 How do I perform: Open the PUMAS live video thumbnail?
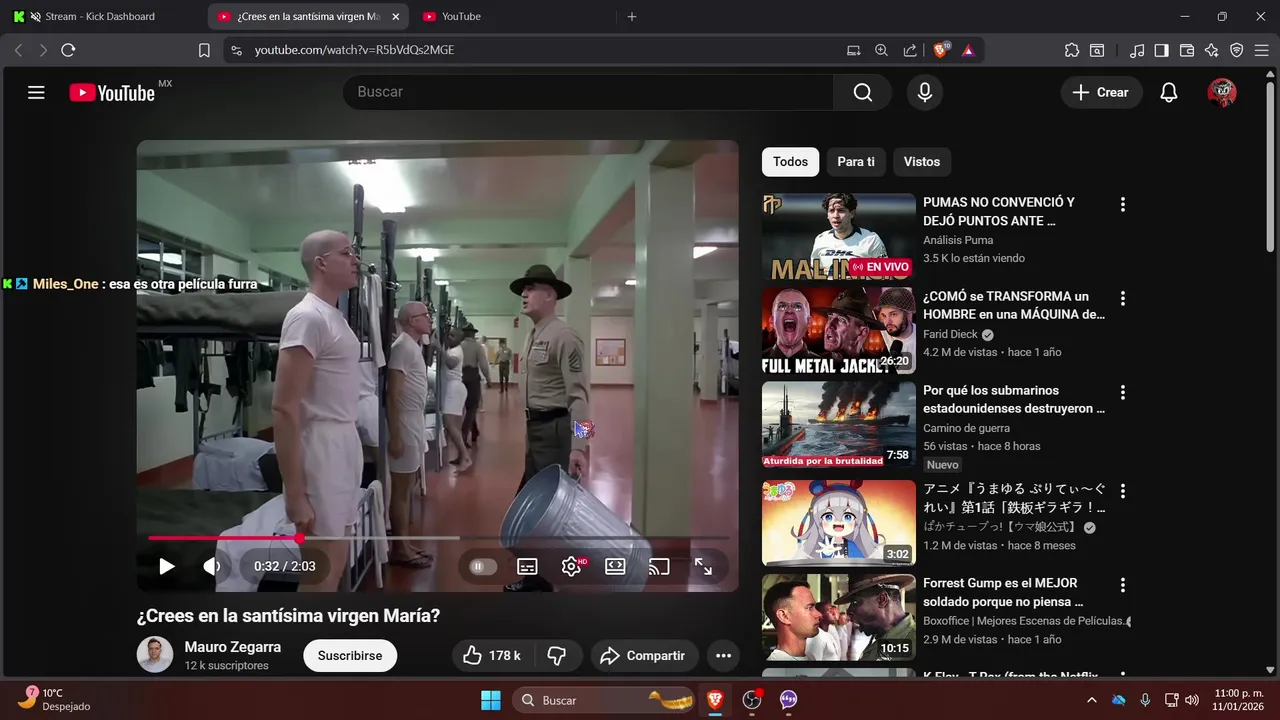(838, 237)
